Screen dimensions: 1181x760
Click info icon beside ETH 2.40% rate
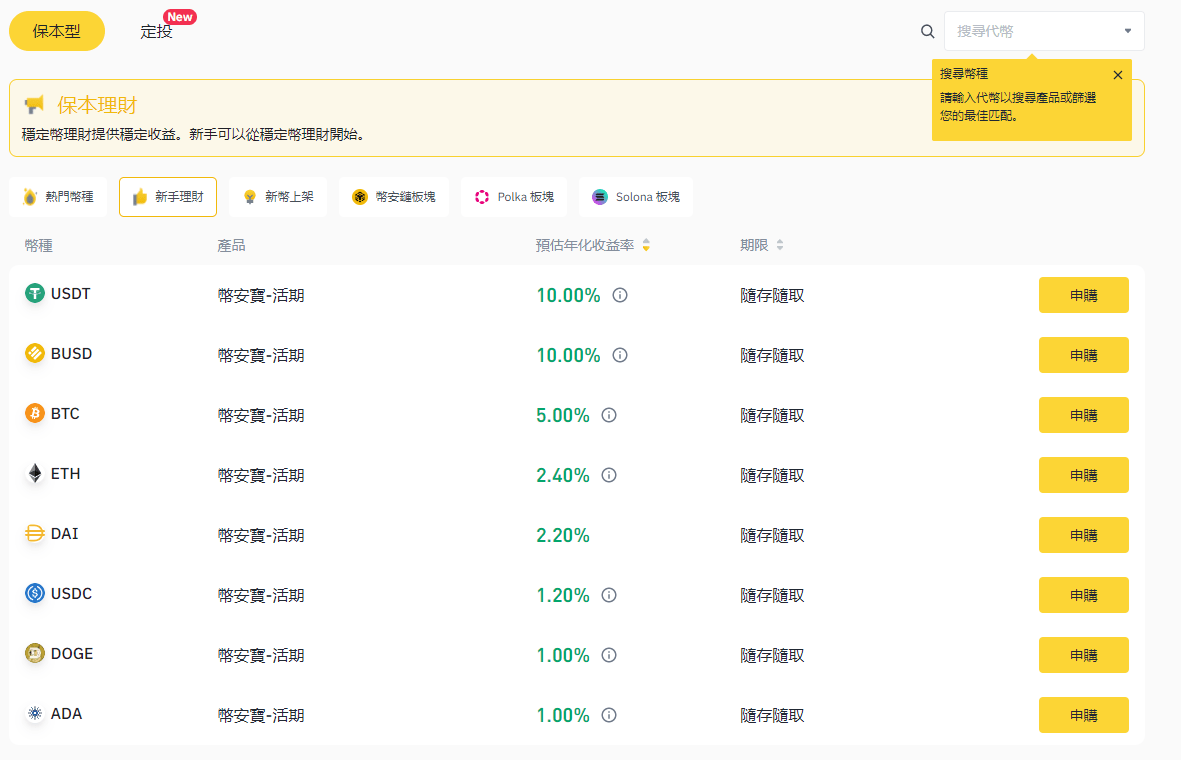[x=609, y=475]
